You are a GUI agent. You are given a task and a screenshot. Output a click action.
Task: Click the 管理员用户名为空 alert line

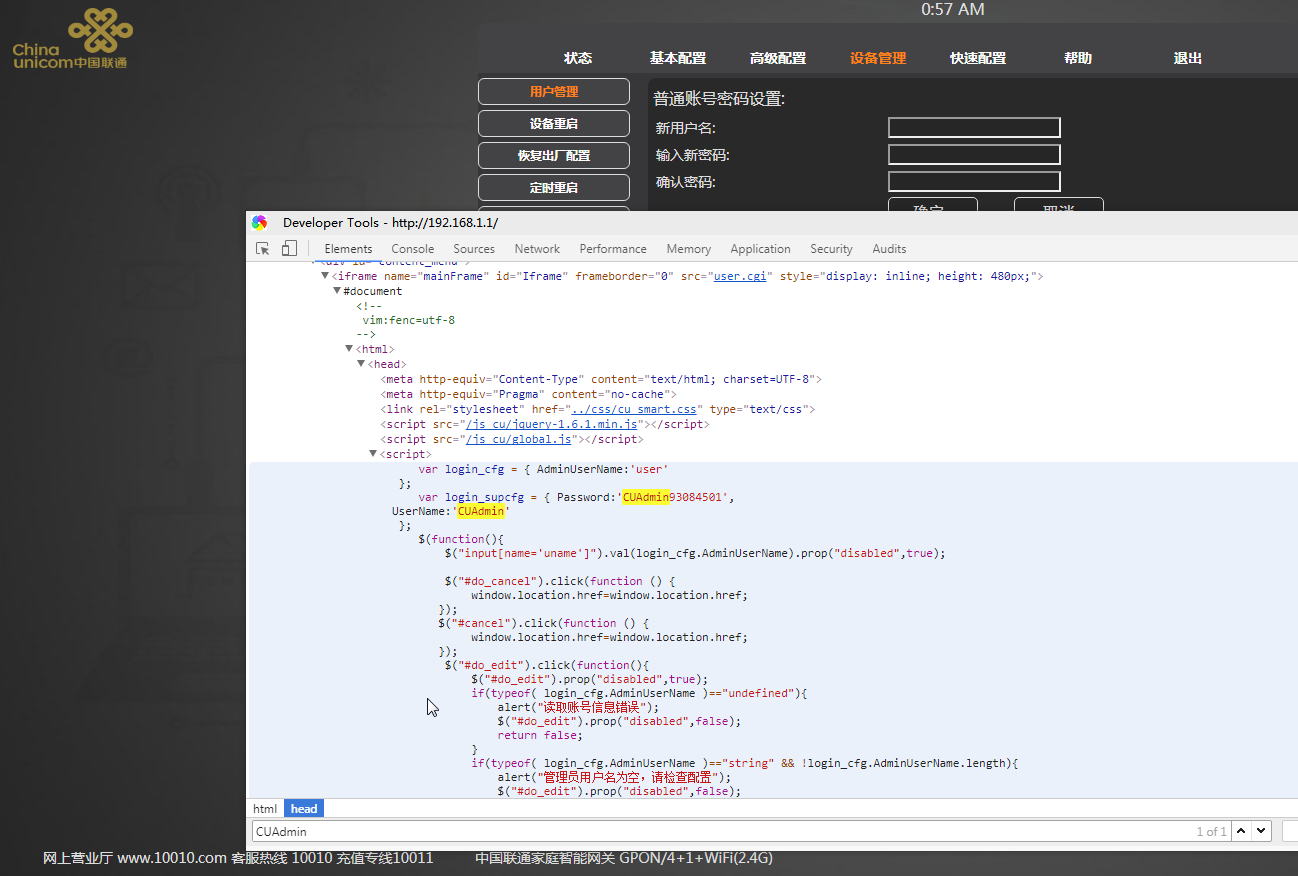[x=615, y=777]
